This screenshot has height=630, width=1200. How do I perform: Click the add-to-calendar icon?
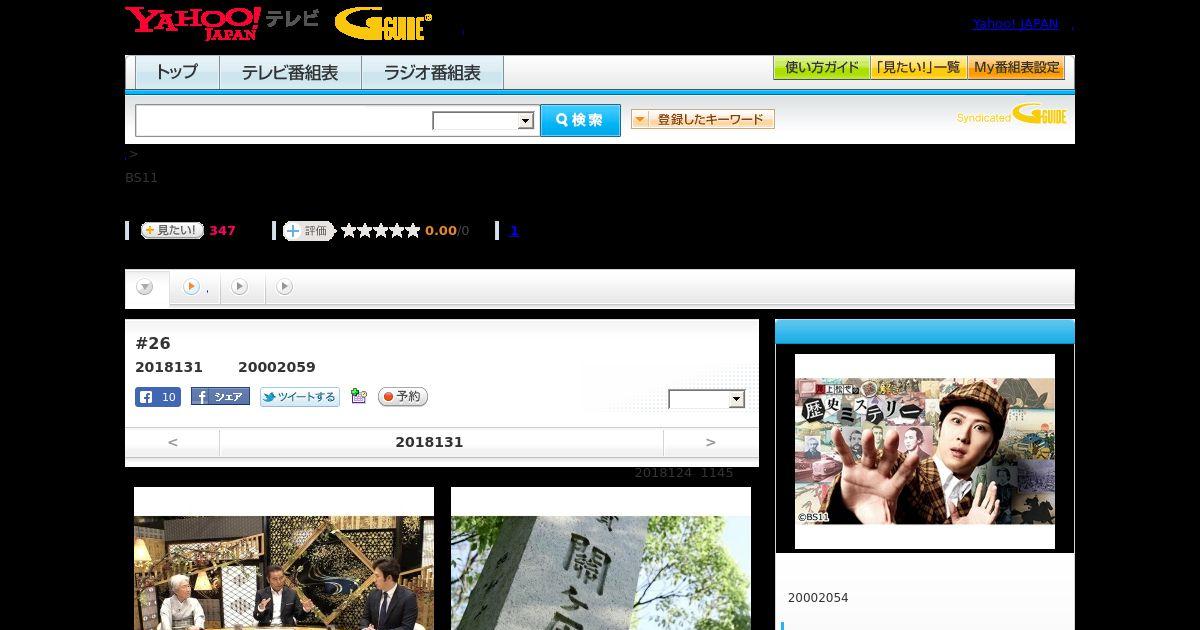[359, 397]
